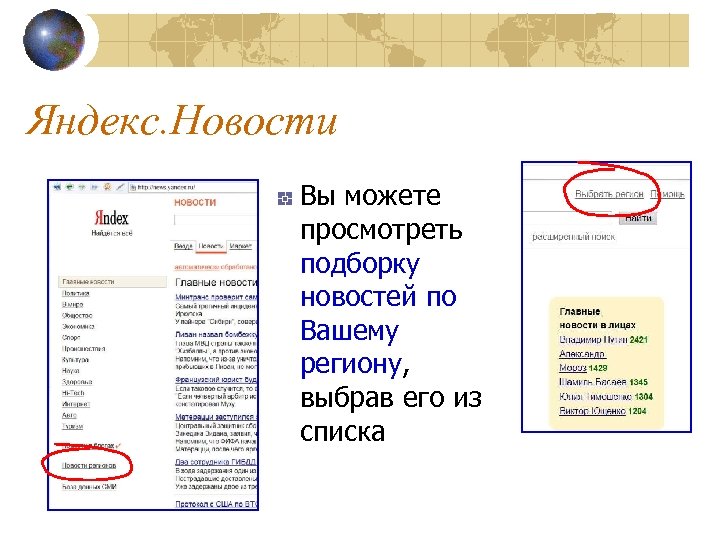This screenshot has width=720, height=540.
Task: Open the Происшествия rubric
Action: [x=84, y=349]
